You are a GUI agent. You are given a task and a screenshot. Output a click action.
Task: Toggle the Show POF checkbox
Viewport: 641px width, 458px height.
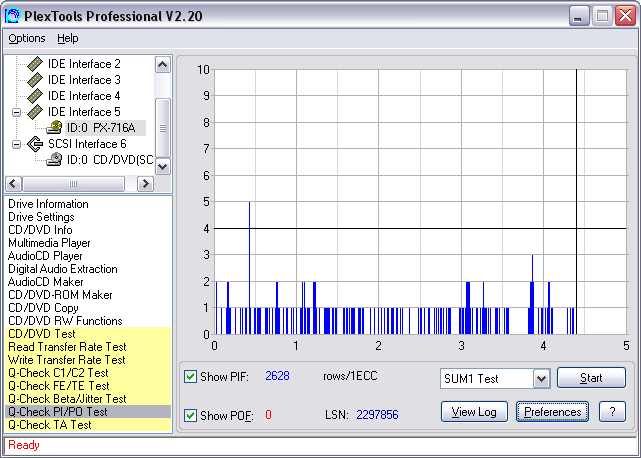tap(191, 415)
